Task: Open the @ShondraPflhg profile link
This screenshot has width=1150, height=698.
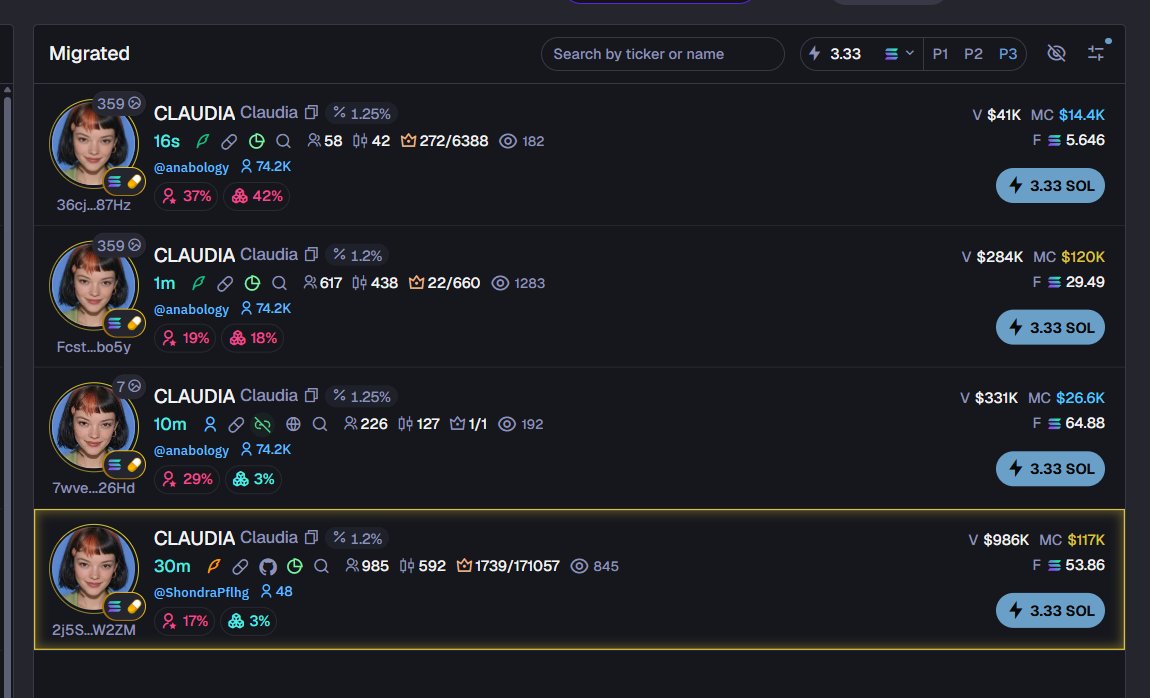Action: pyautogui.click(x=201, y=592)
